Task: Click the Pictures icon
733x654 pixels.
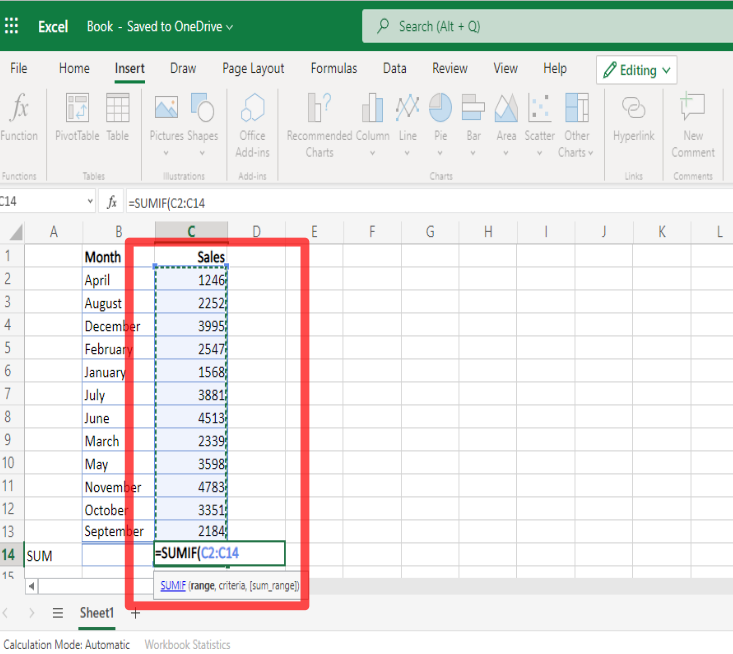Action: (166, 109)
